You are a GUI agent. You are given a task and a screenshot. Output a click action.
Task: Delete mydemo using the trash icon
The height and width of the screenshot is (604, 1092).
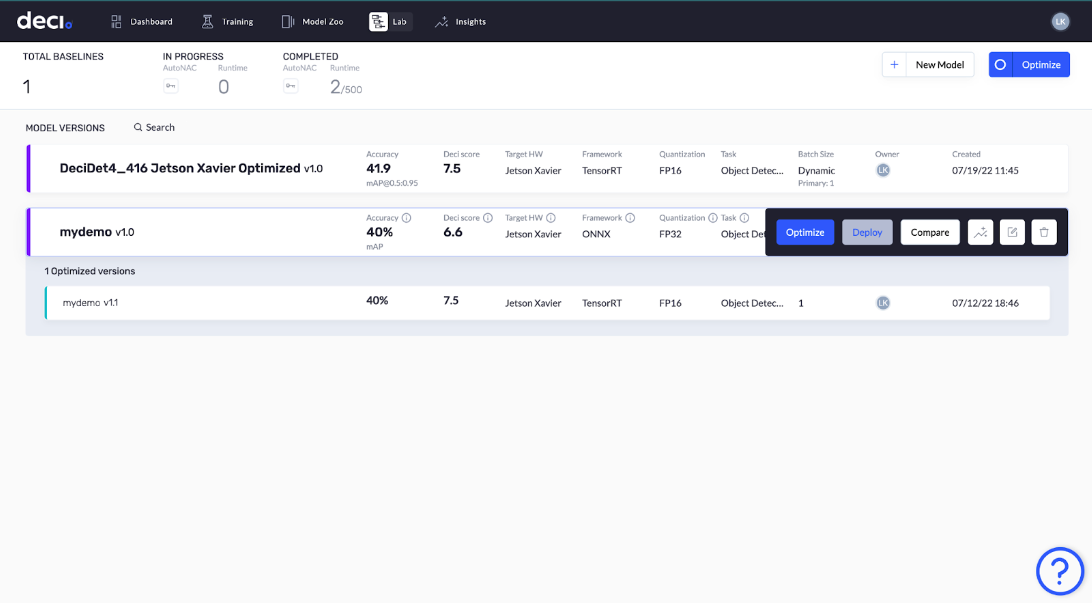[x=1044, y=231]
